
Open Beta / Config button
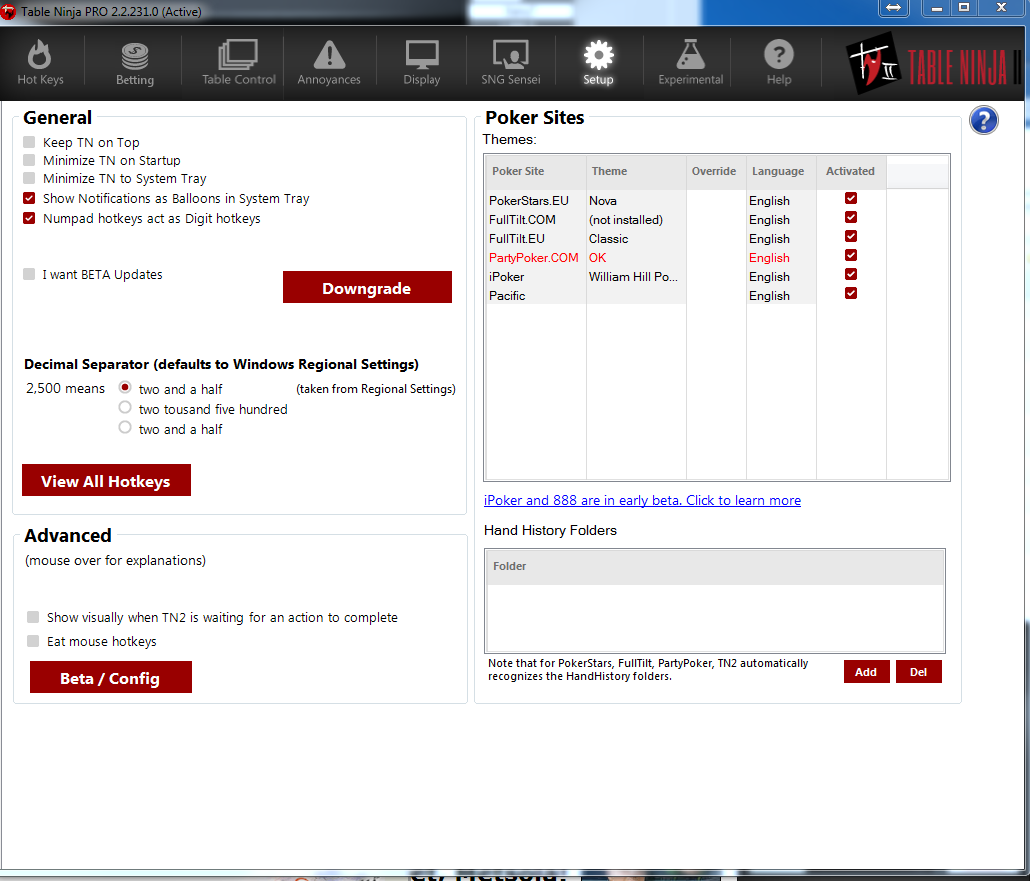[110, 677]
